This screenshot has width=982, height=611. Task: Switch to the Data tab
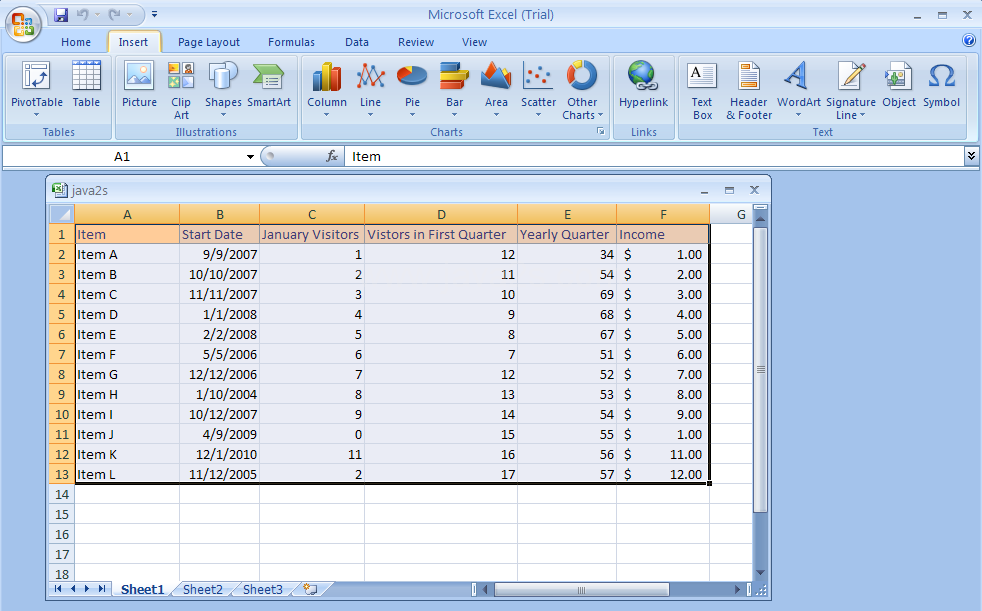[356, 42]
